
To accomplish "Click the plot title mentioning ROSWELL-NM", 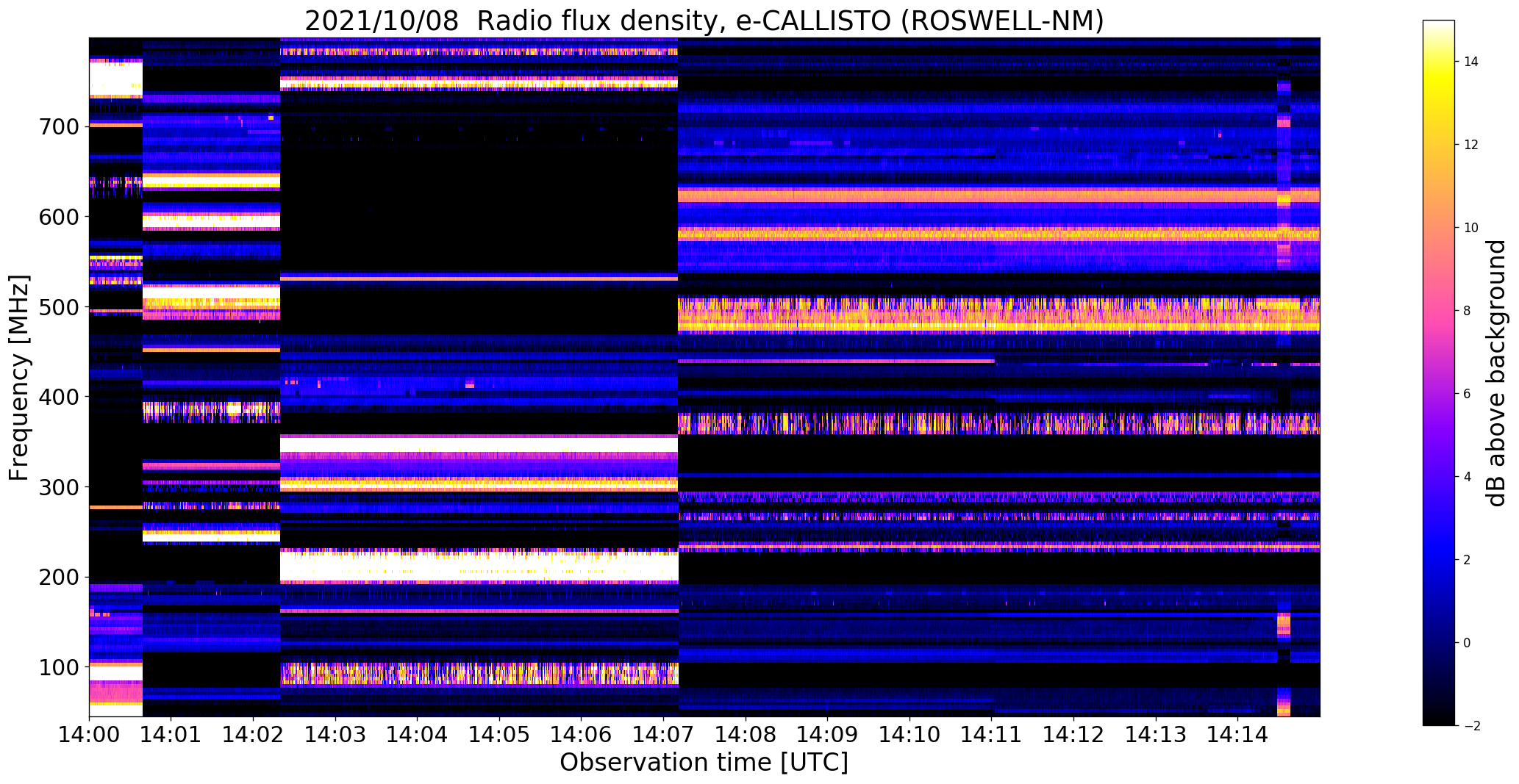I will (x=704, y=21).
